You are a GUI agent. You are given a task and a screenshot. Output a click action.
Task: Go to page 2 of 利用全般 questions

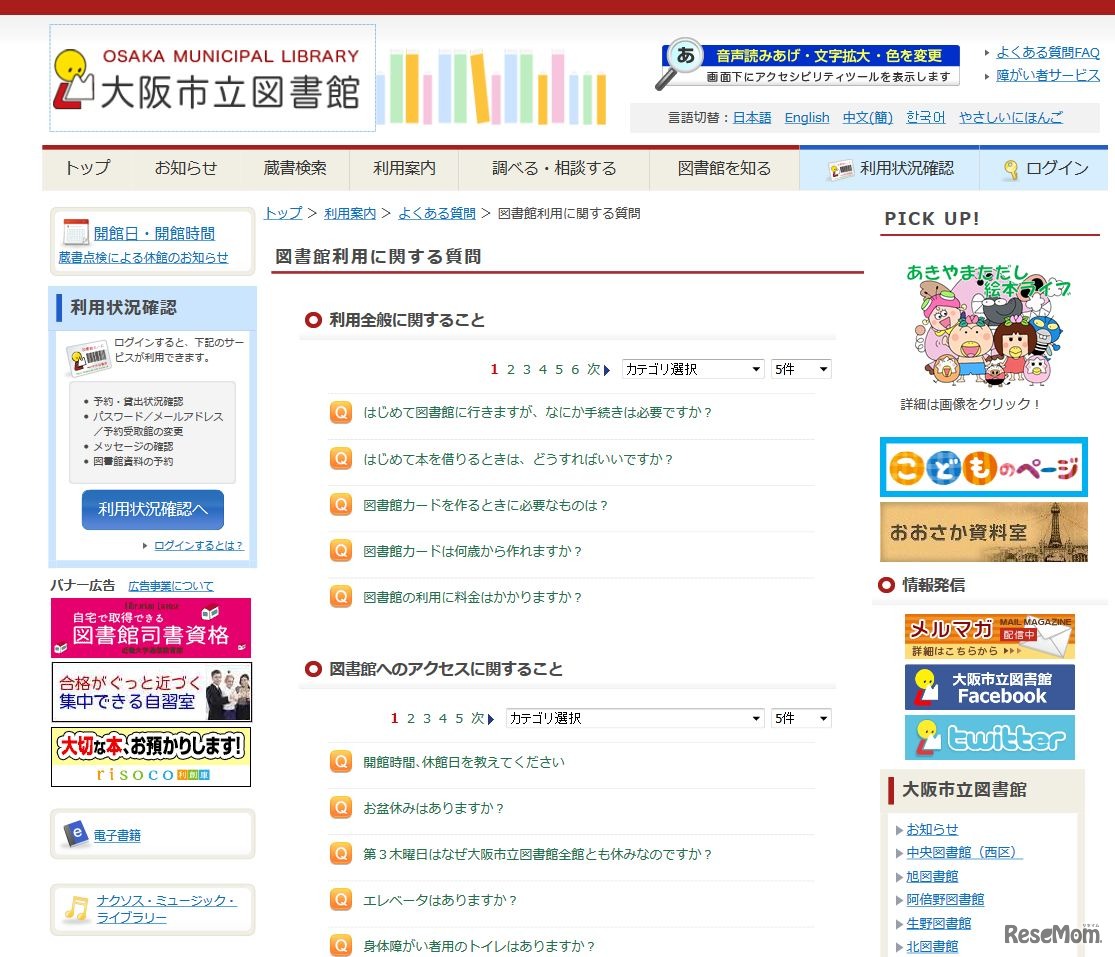click(510, 369)
